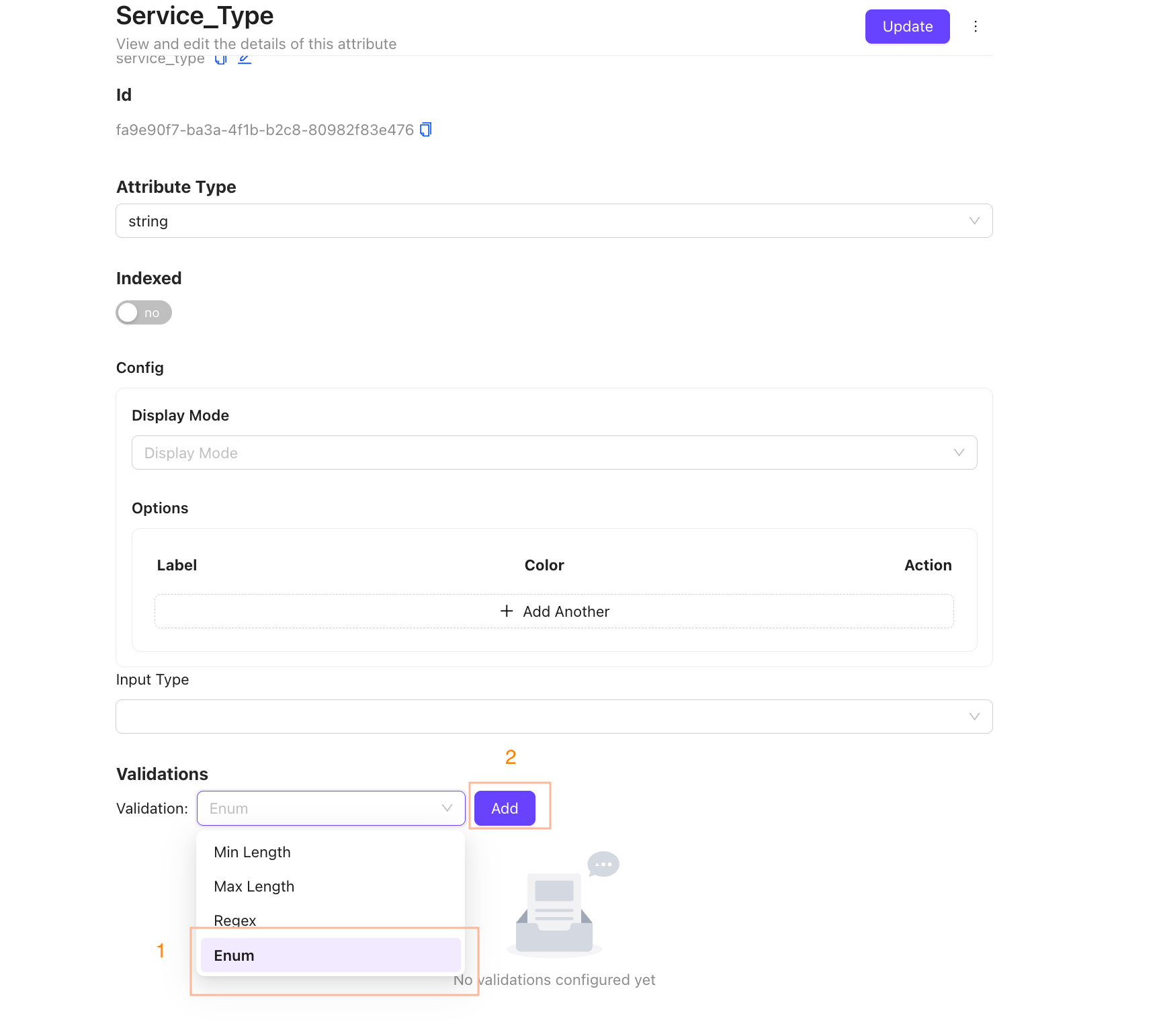Image resolution: width=1161 pixels, height=1036 pixels.
Task: Click Add Another to add an option row
Action: [554, 611]
